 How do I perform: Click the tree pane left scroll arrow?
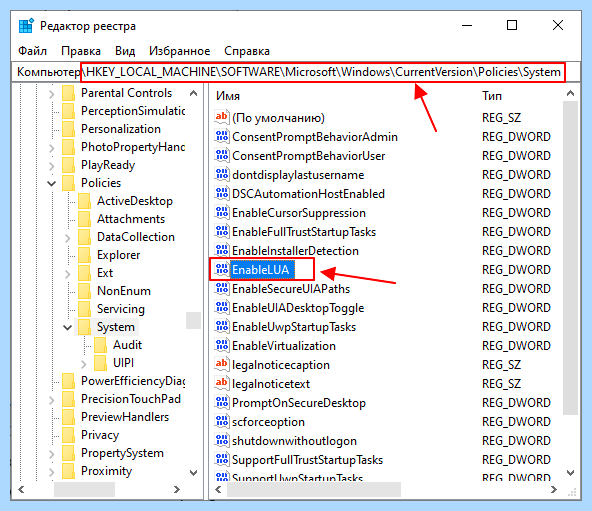click(21, 489)
